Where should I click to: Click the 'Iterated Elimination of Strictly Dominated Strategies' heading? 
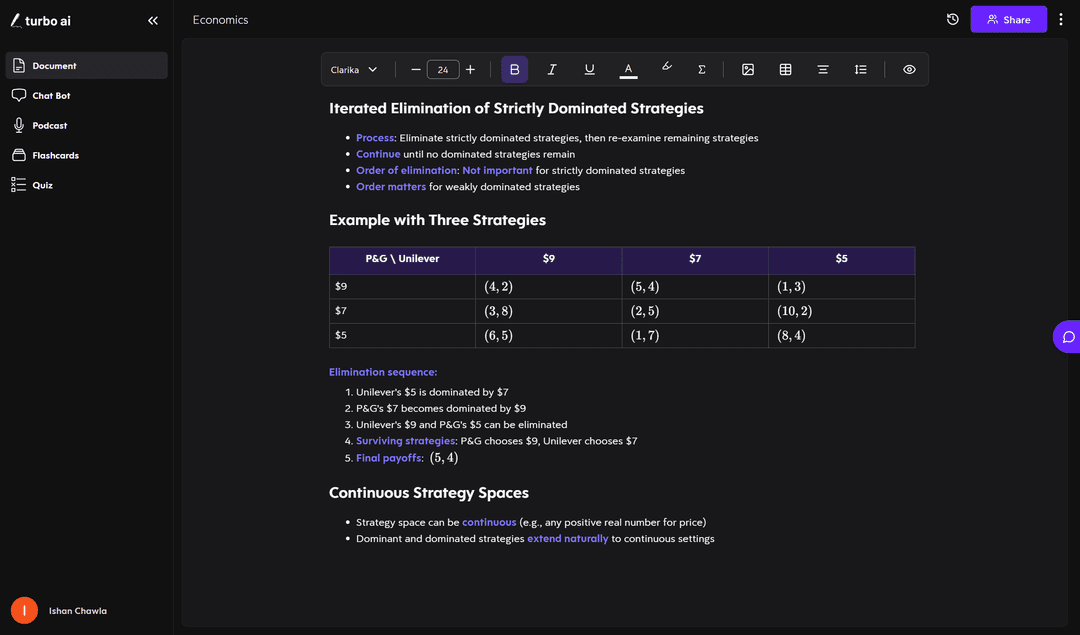tap(516, 108)
